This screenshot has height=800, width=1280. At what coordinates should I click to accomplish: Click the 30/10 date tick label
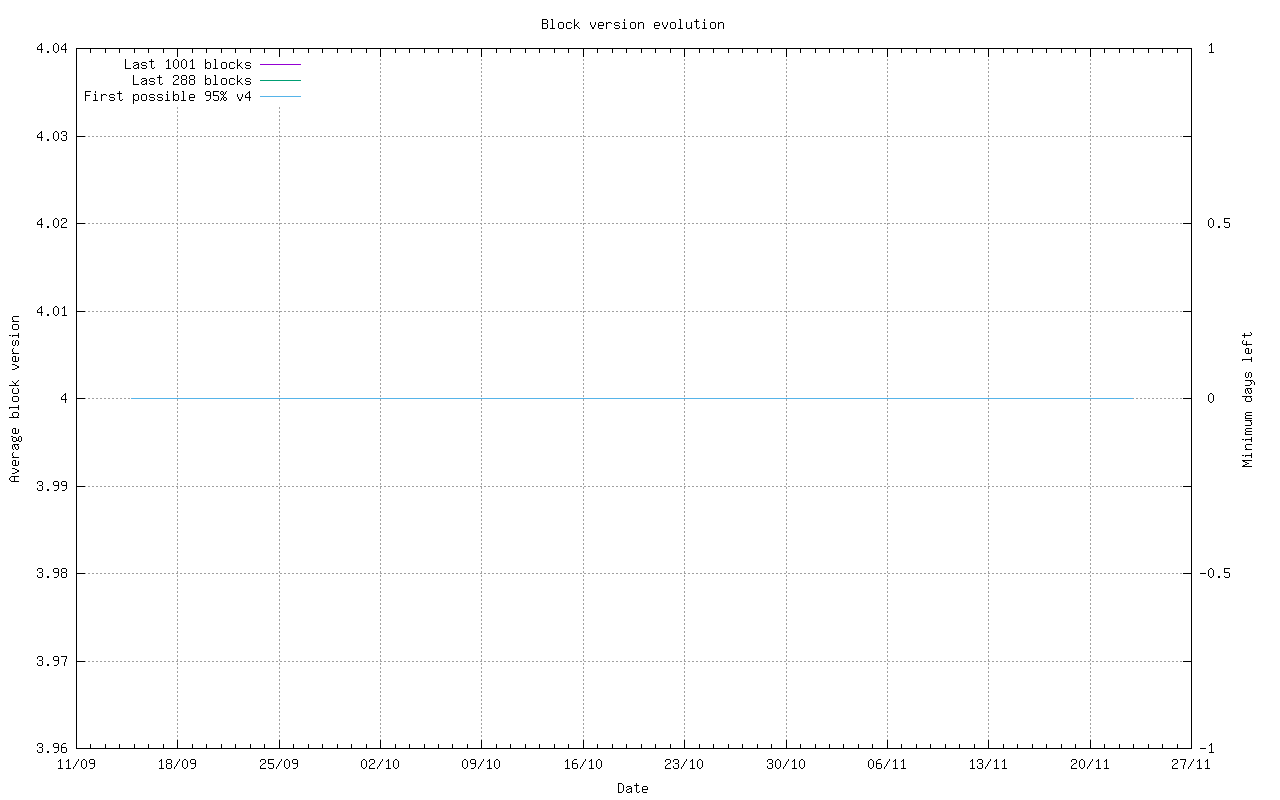[x=786, y=764]
